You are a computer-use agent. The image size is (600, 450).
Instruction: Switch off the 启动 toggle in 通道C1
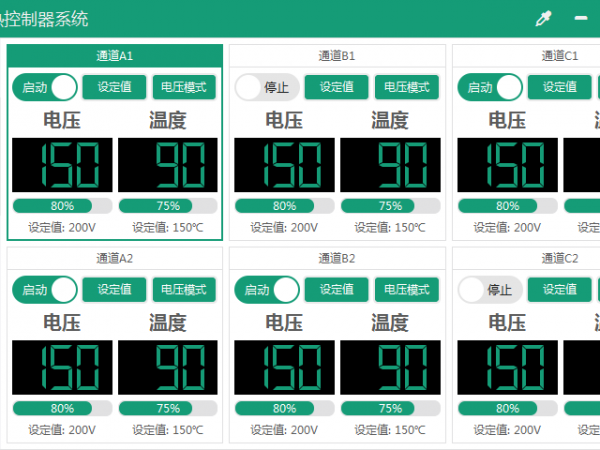tap(490, 87)
